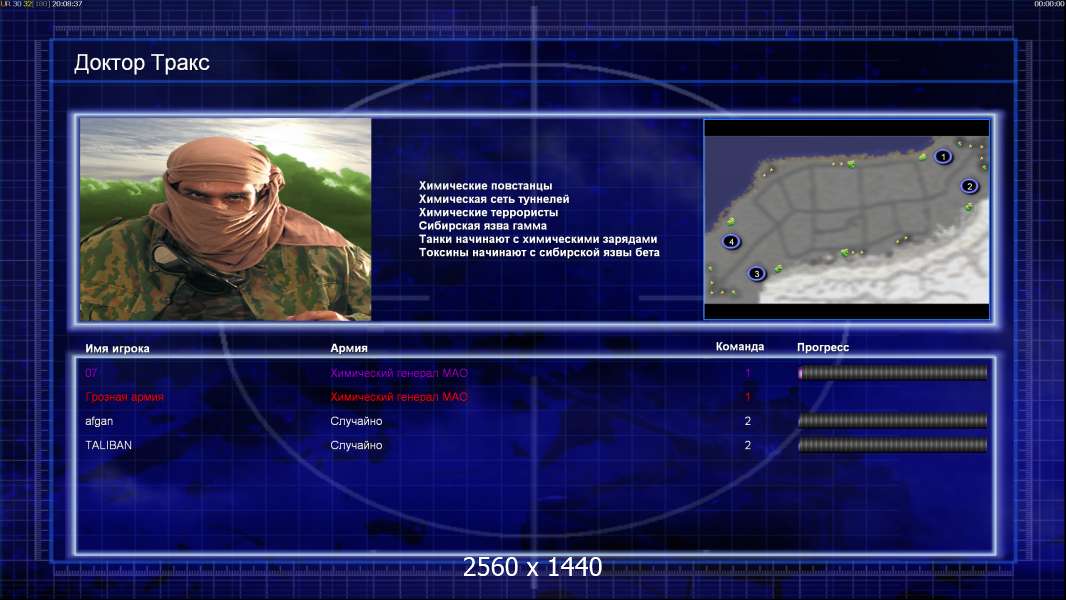Click the 'Имя игрока' column header
The width and height of the screenshot is (1066, 600).
[x=117, y=349]
